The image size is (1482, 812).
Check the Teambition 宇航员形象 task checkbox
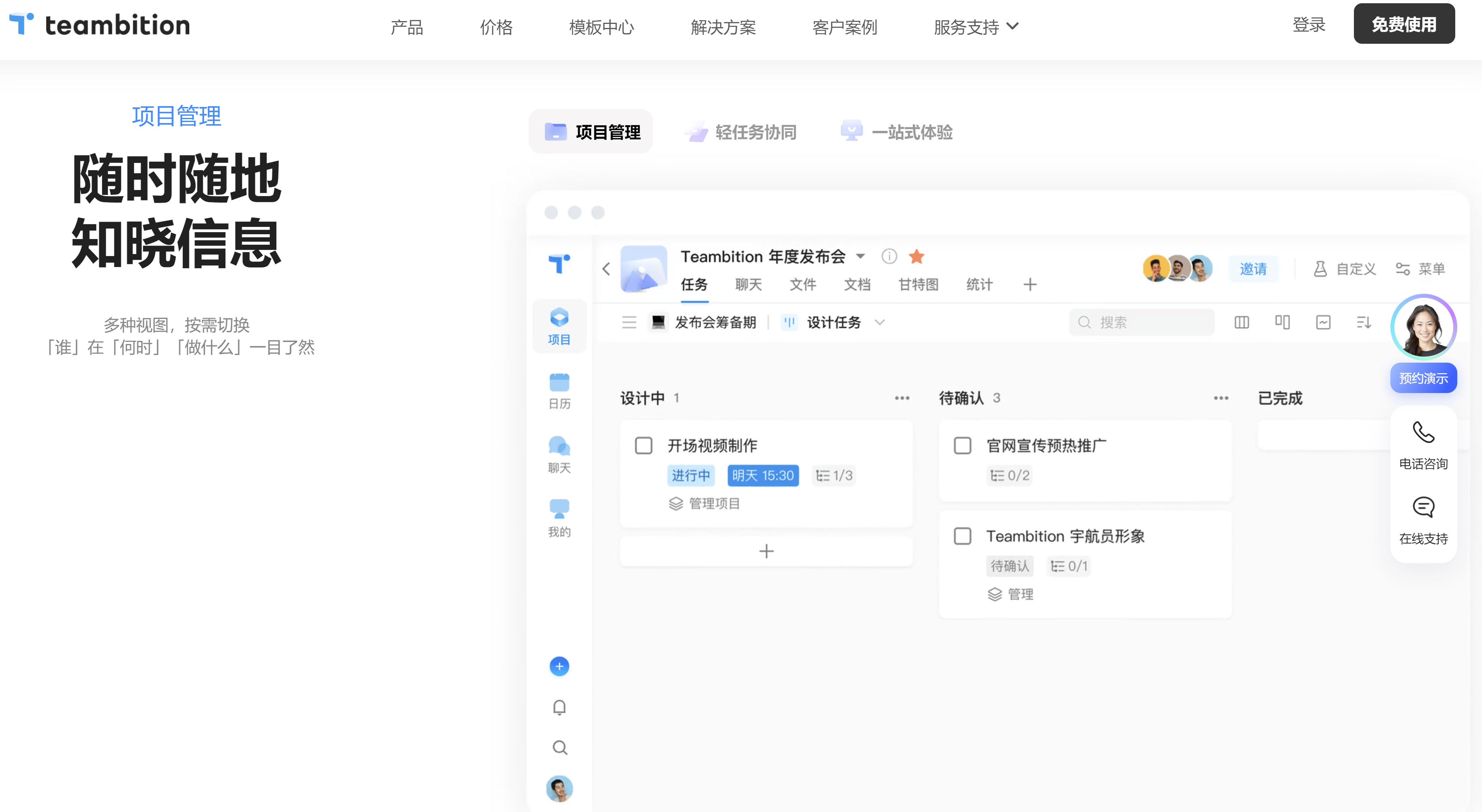click(x=962, y=536)
